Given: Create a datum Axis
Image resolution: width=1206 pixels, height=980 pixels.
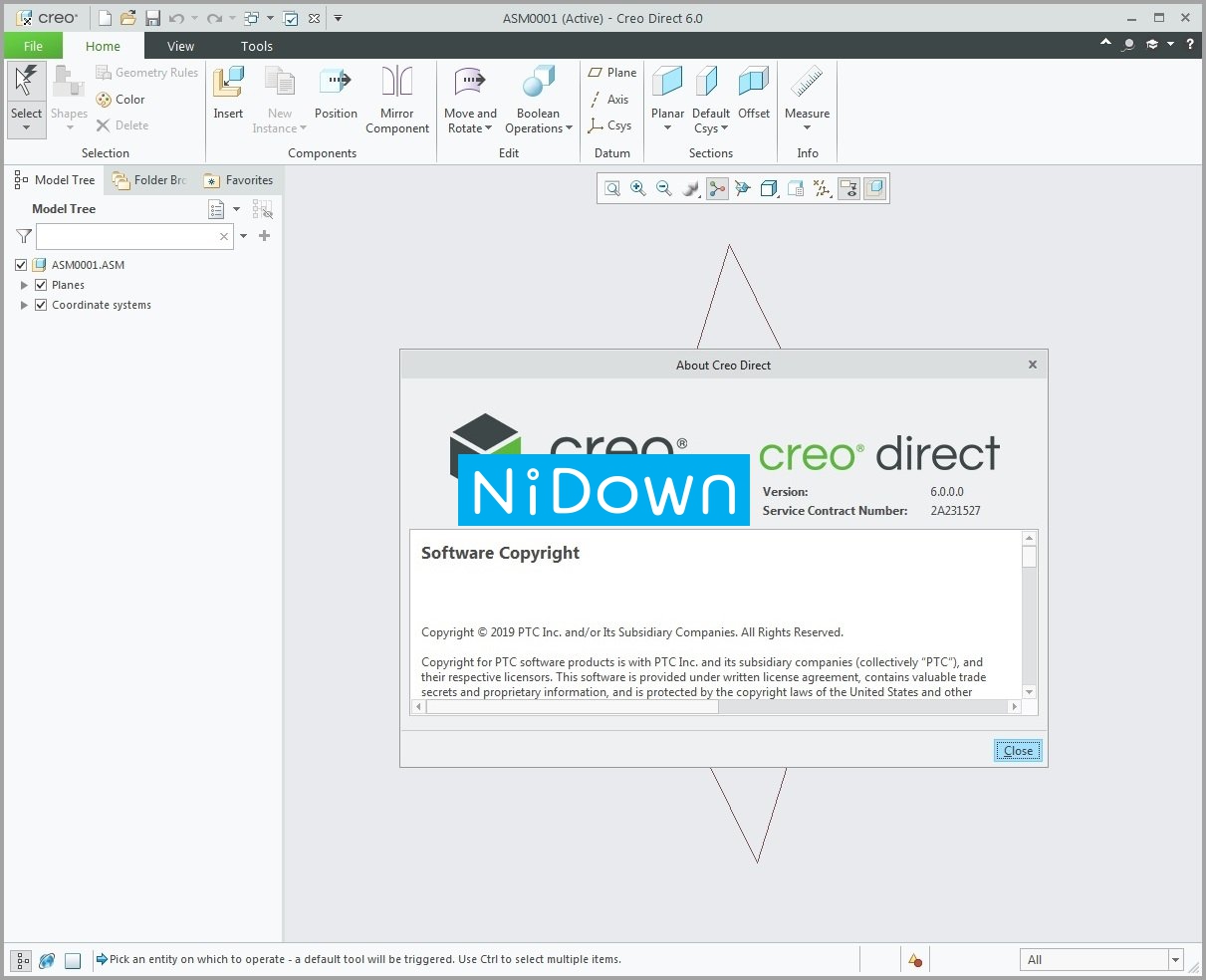Looking at the screenshot, I should pos(609,100).
